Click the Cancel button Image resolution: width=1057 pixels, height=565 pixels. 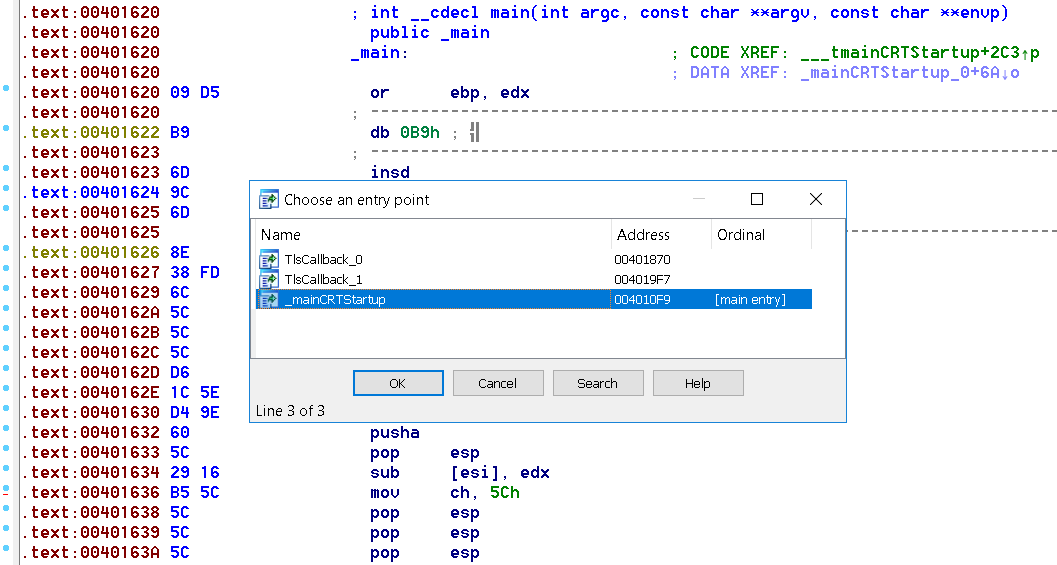pos(497,383)
